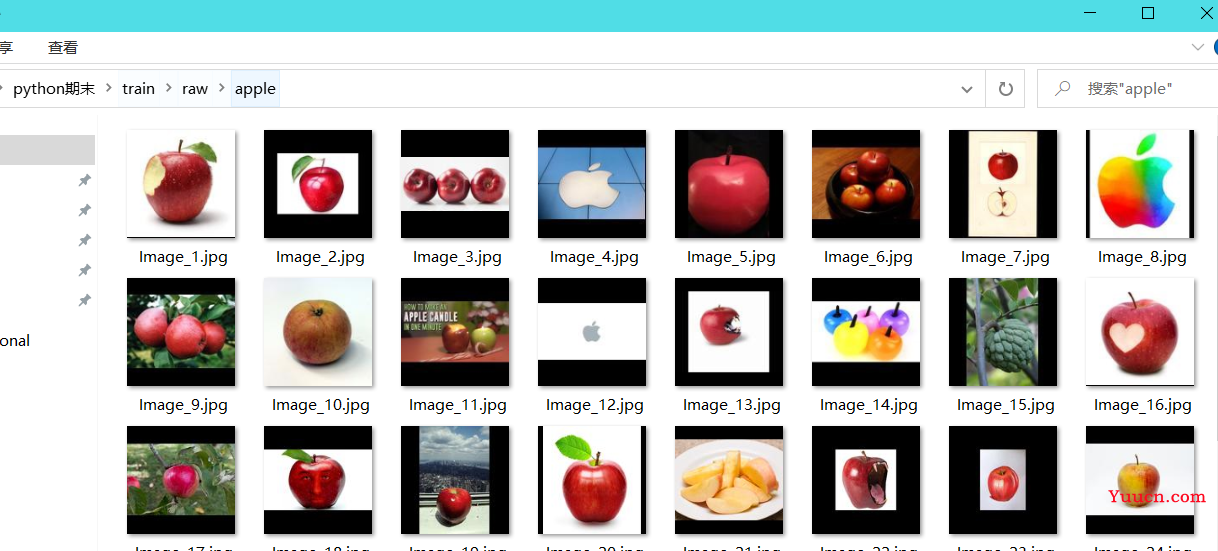This screenshot has width=1218, height=551.
Task: Select the Image_15.jpg green fruit thumbnail
Action: point(1003,332)
